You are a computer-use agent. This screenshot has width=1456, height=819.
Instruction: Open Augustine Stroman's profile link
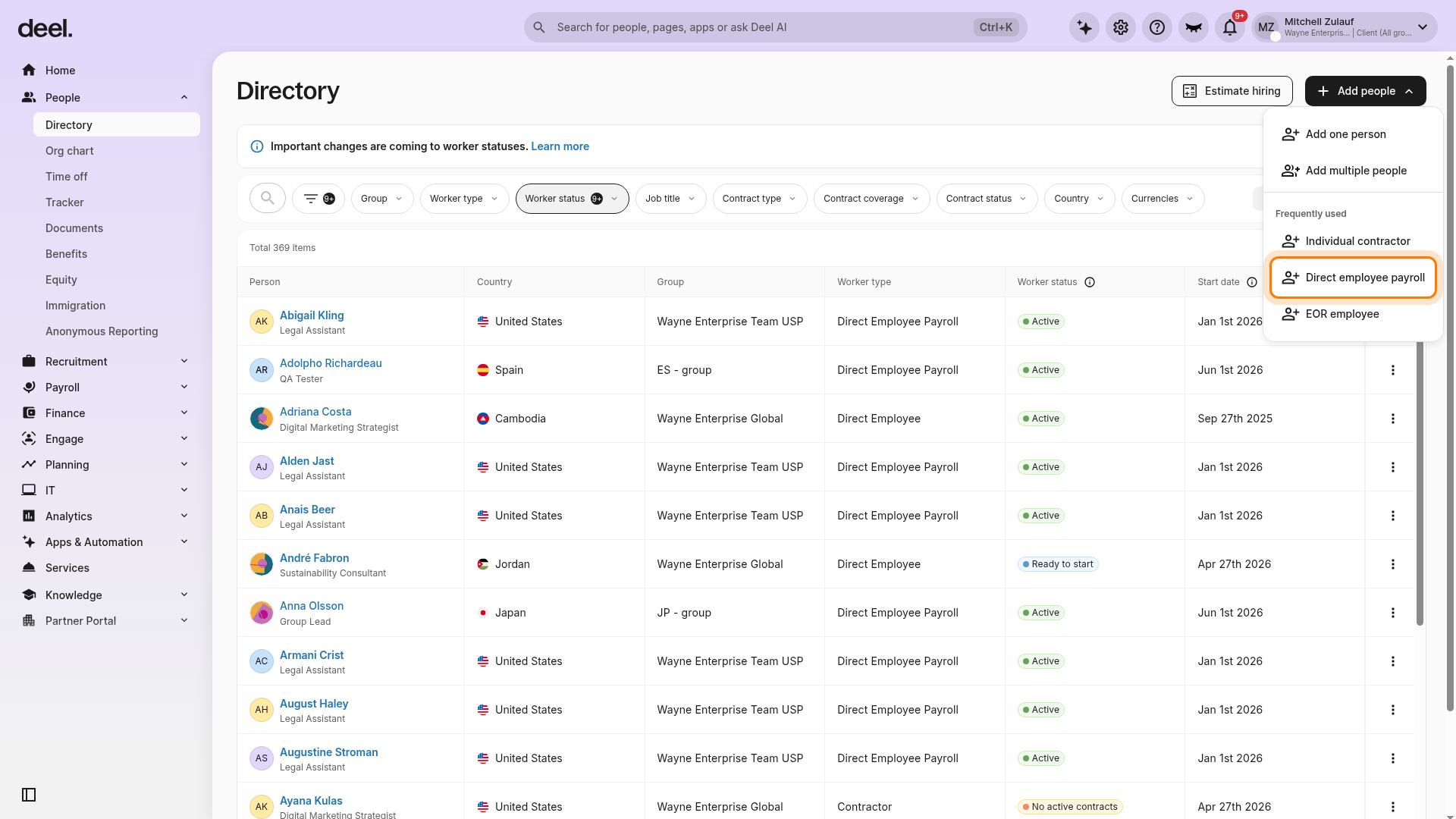pyautogui.click(x=328, y=752)
